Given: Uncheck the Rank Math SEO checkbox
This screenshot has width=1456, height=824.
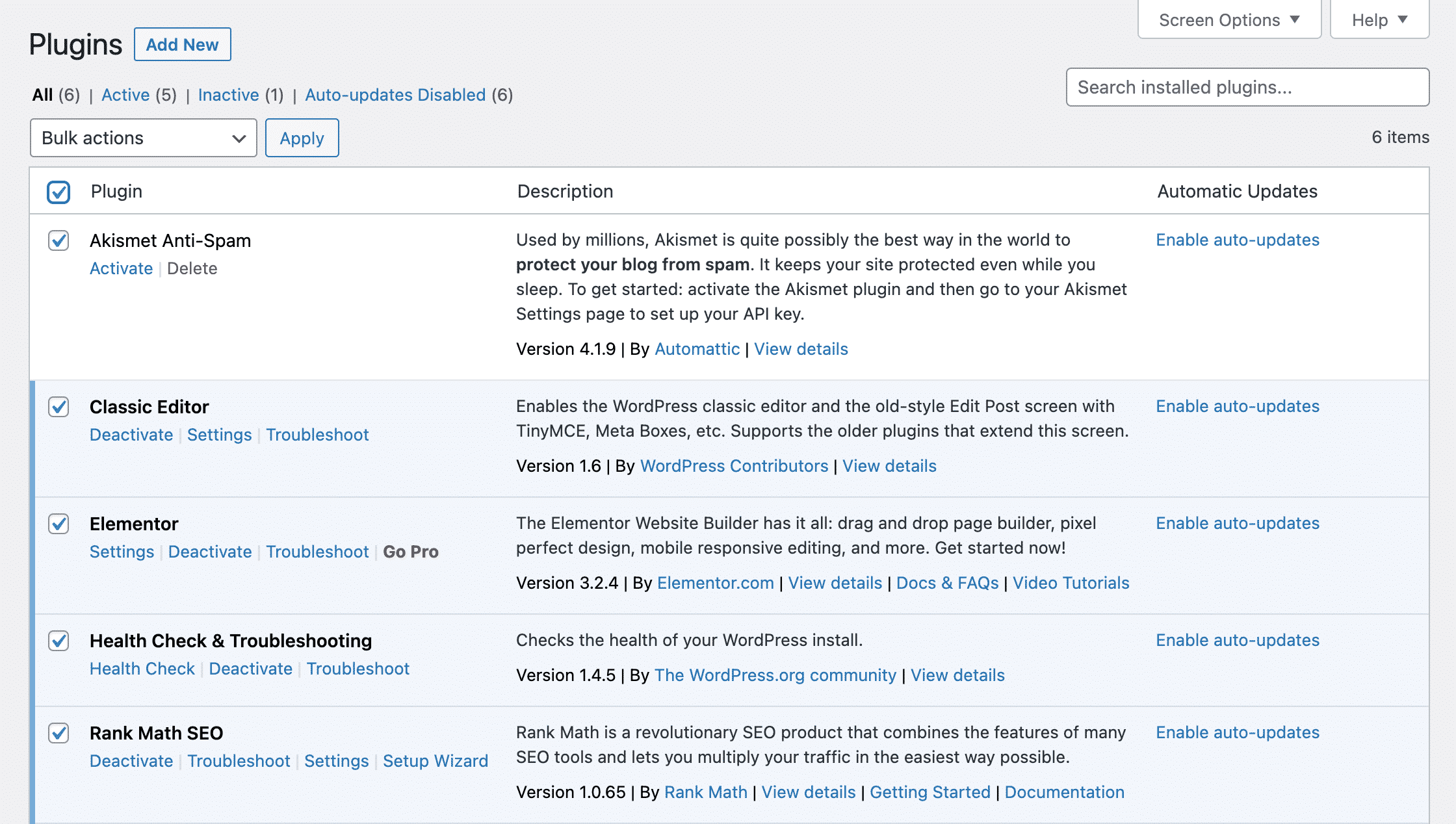Looking at the screenshot, I should (58, 733).
